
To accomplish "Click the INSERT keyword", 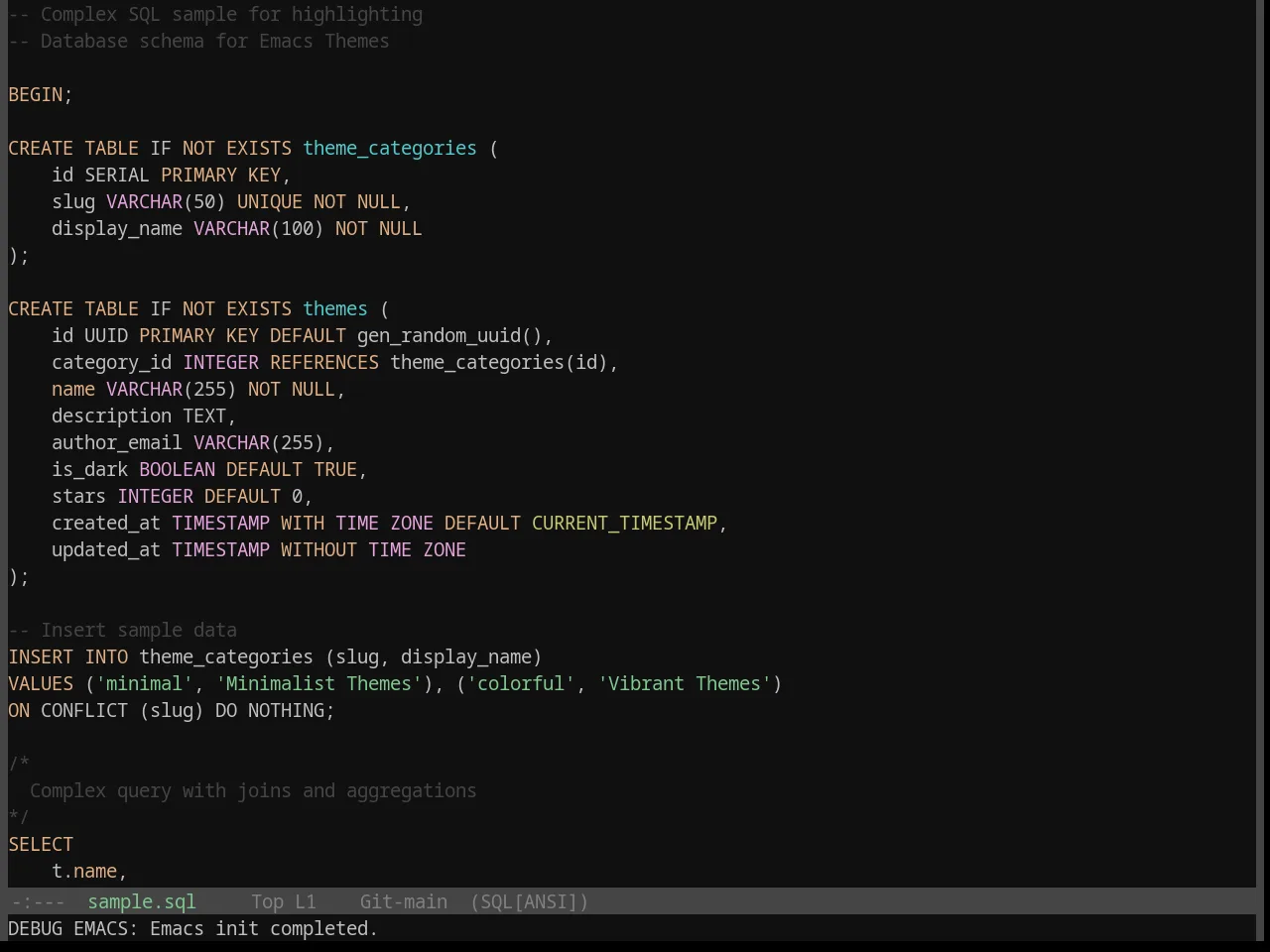I will tap(41, 656).
